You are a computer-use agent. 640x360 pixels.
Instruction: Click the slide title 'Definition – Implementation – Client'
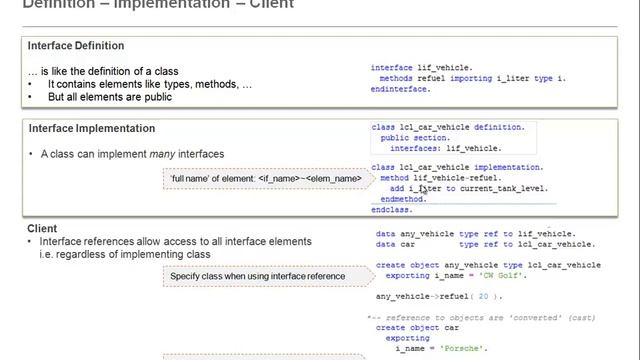point(158,4)
